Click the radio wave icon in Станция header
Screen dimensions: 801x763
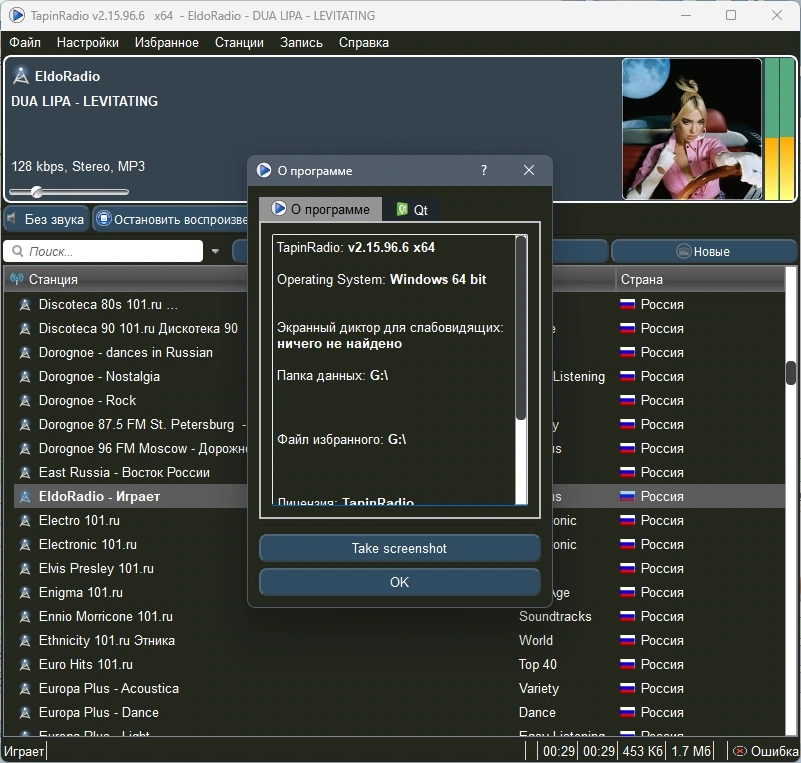coord(17,279)
